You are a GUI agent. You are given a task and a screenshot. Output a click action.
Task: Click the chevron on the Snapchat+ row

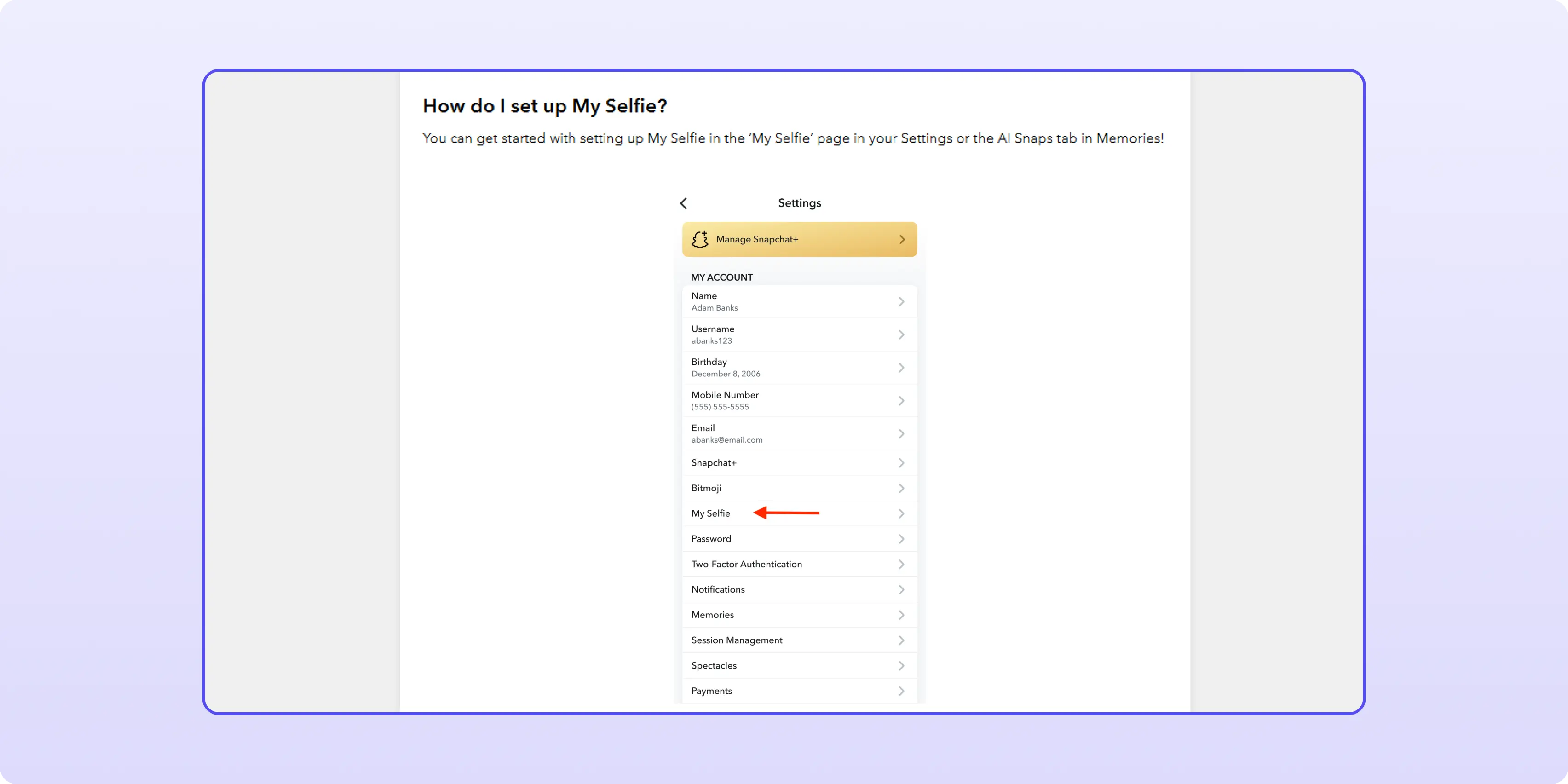(x=901, y=463)
